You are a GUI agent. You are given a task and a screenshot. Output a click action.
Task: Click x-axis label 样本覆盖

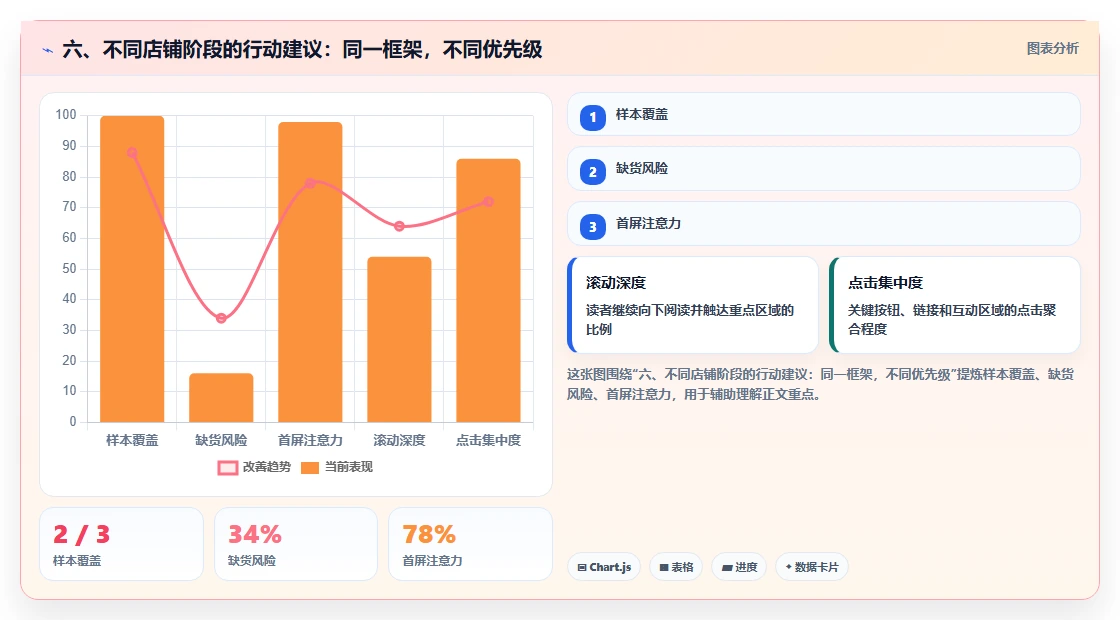(132, 441)
